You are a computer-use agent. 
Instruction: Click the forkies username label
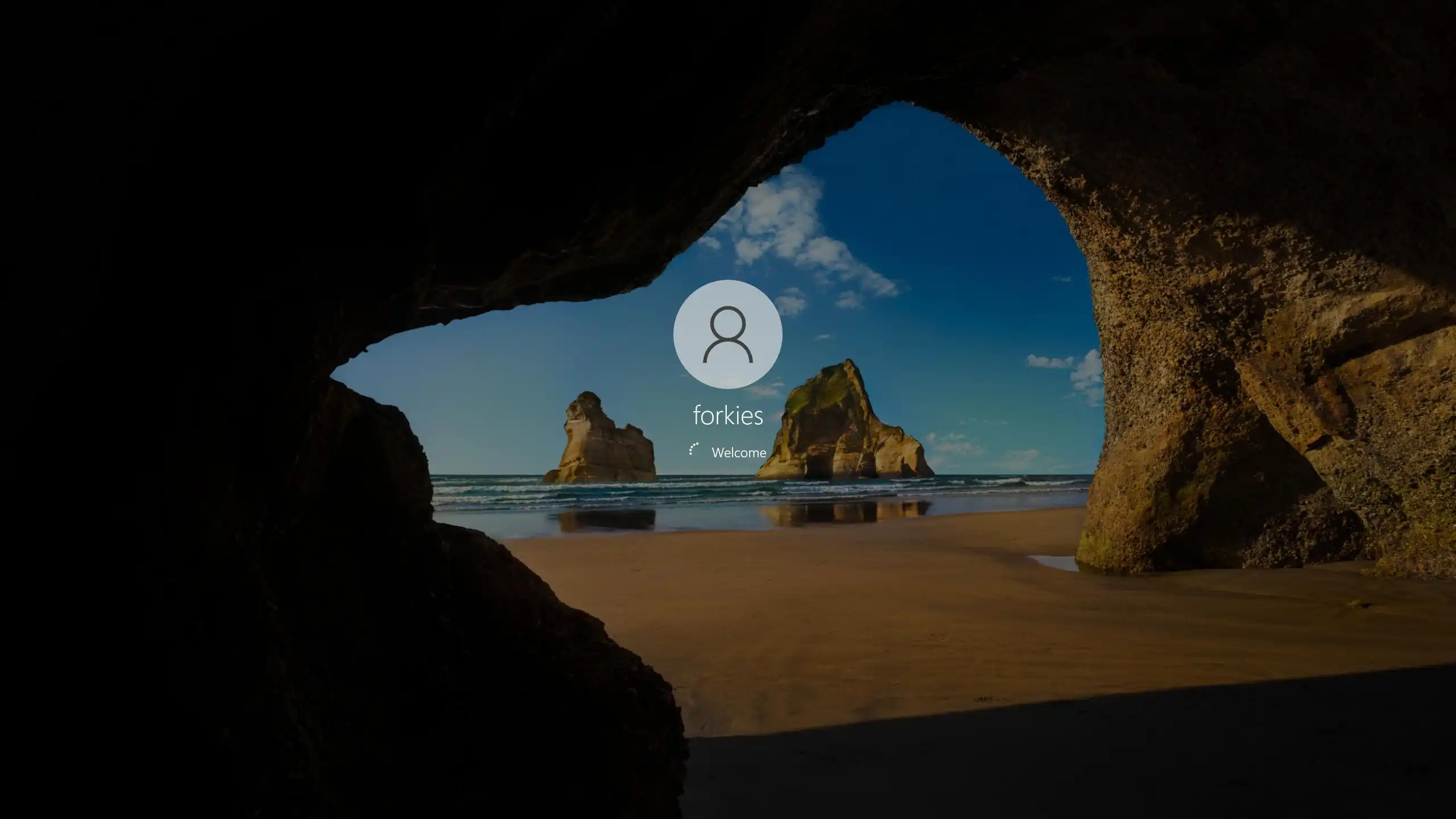pos(727,416)
